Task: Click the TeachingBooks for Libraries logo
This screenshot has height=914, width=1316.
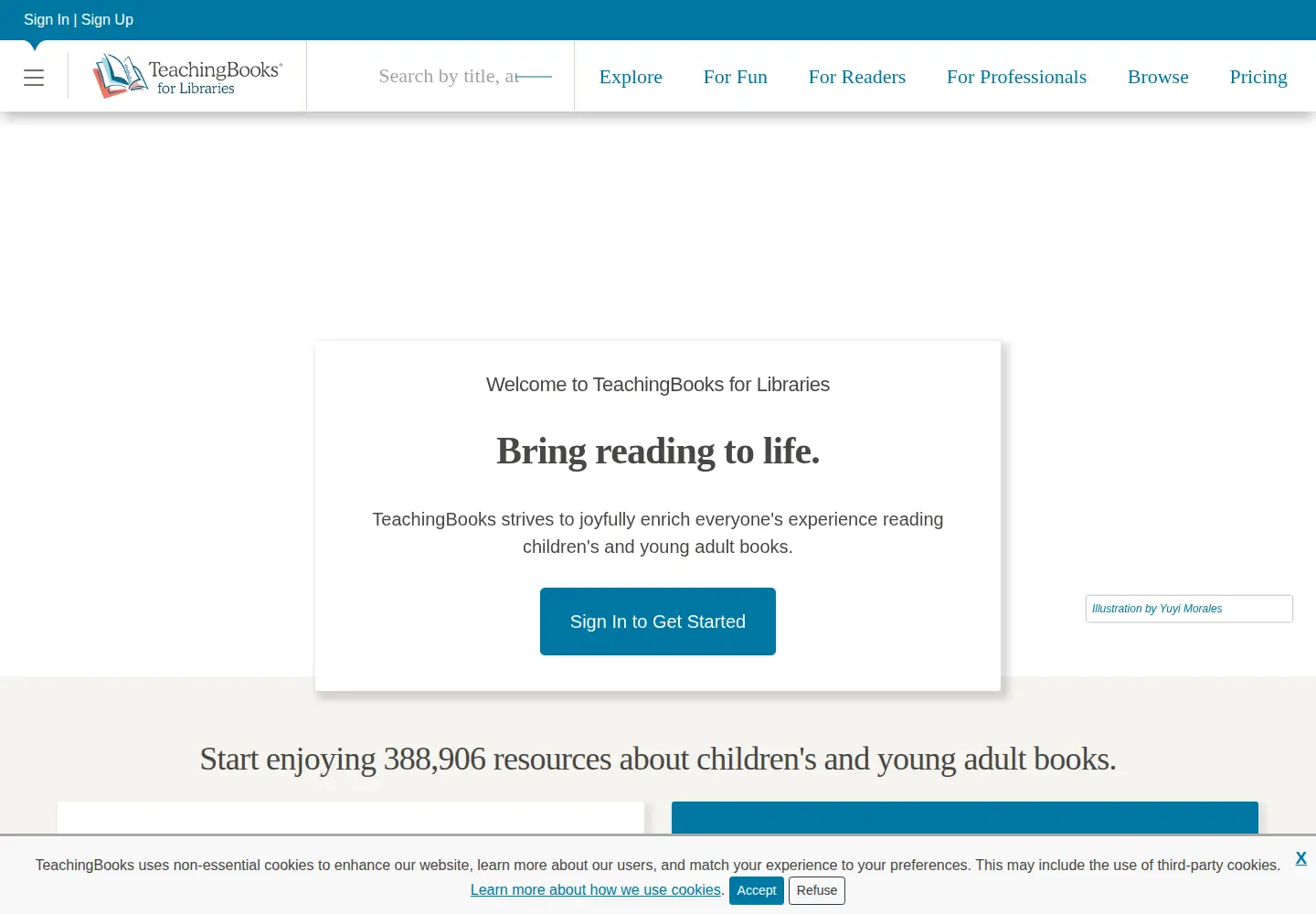Action: point(187,76)
